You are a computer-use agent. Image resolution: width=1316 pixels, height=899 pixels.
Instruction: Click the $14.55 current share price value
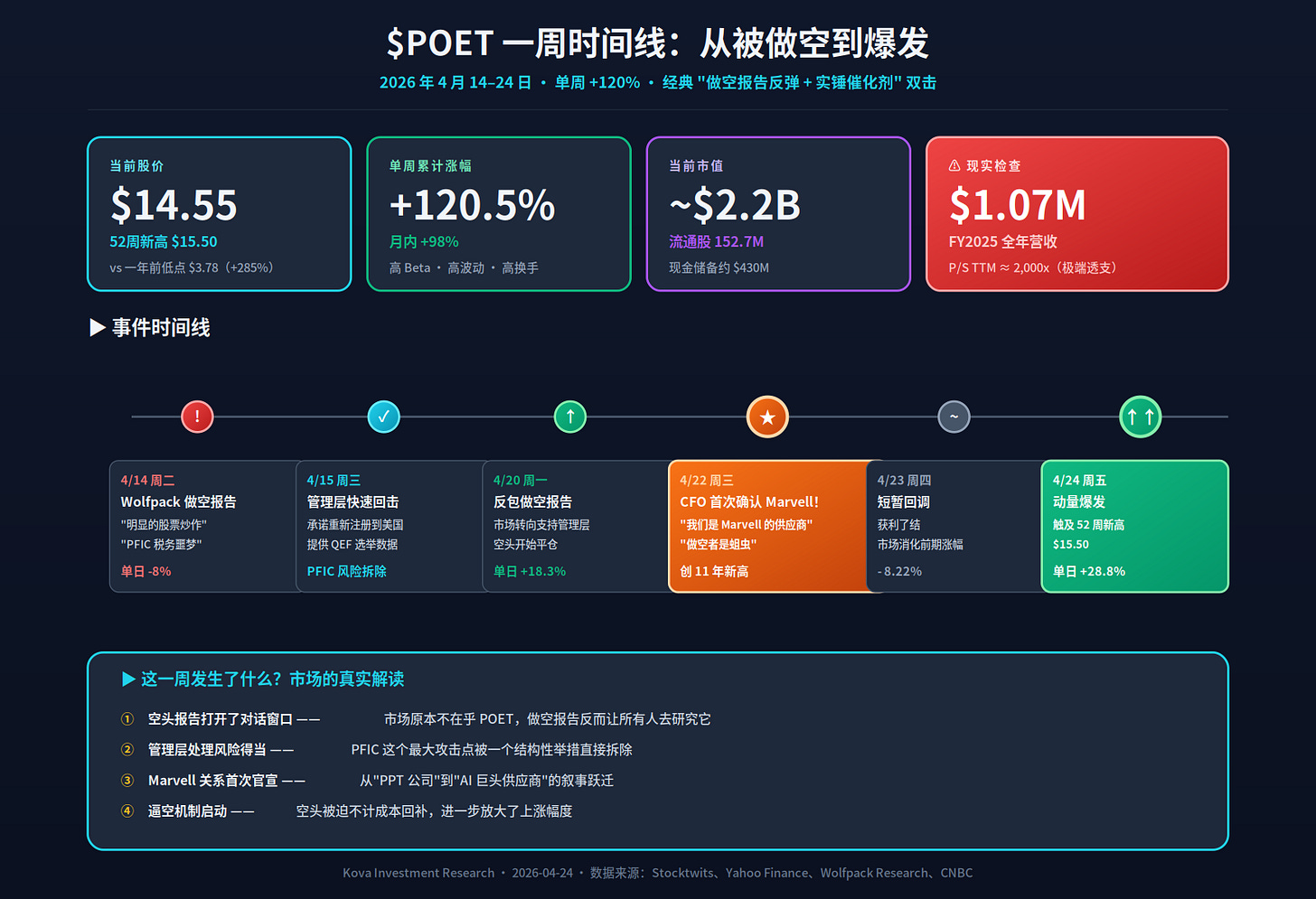(x=174, y=205)
